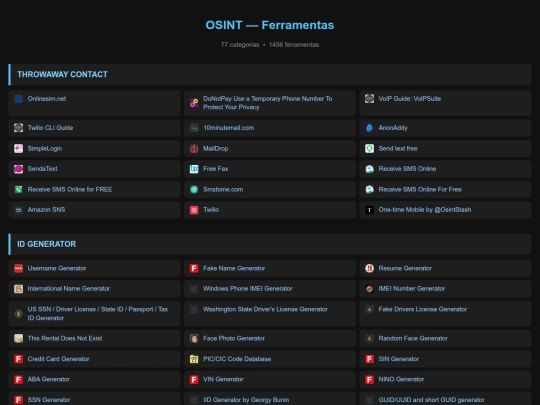540x405 pixels.
Task: Click the SimpleLogin icon
Action: point(19,148)
